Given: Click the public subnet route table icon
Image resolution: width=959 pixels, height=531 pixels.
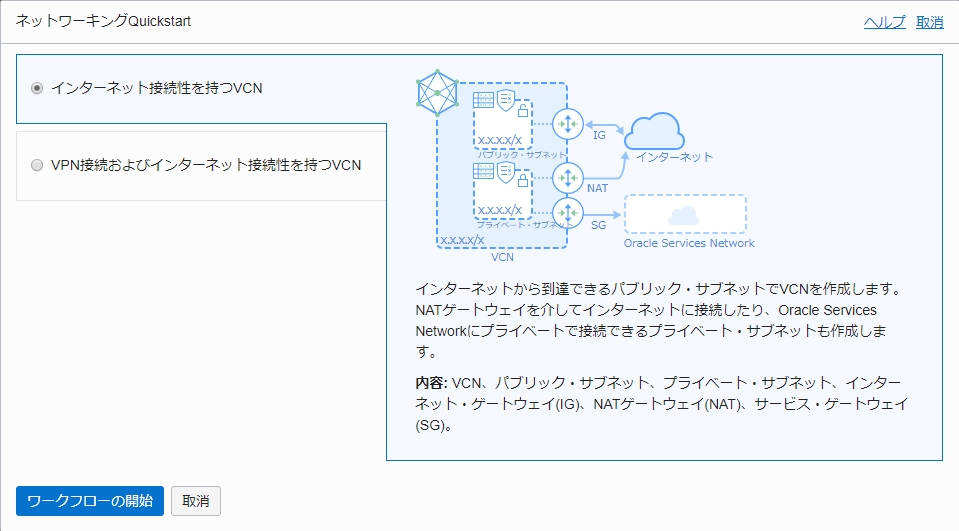Looking at the screenshot, I should [485, 100].
